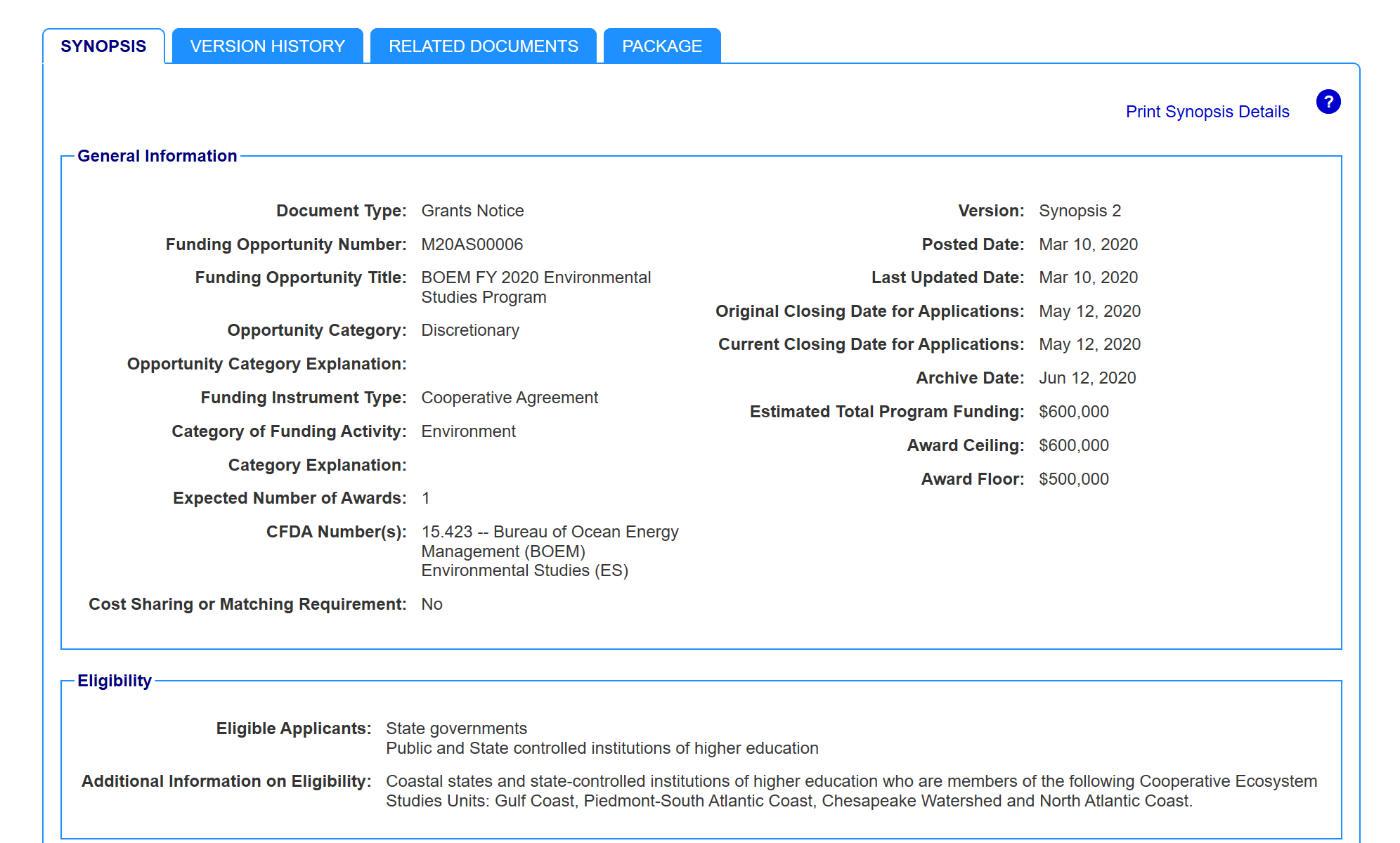Click the Synopsis 2 version value

pyautogui.click(x=1080, y=211)
